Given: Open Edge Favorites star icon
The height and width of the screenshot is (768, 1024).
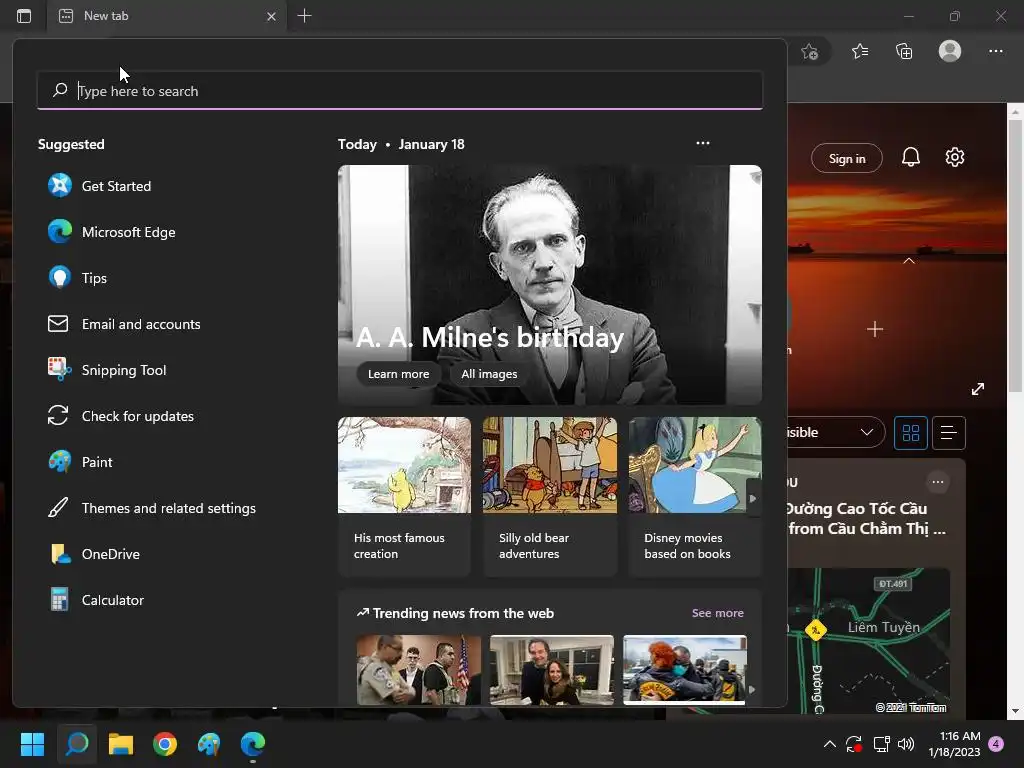Looking at the screenshot, I should [x=860, y=51].
